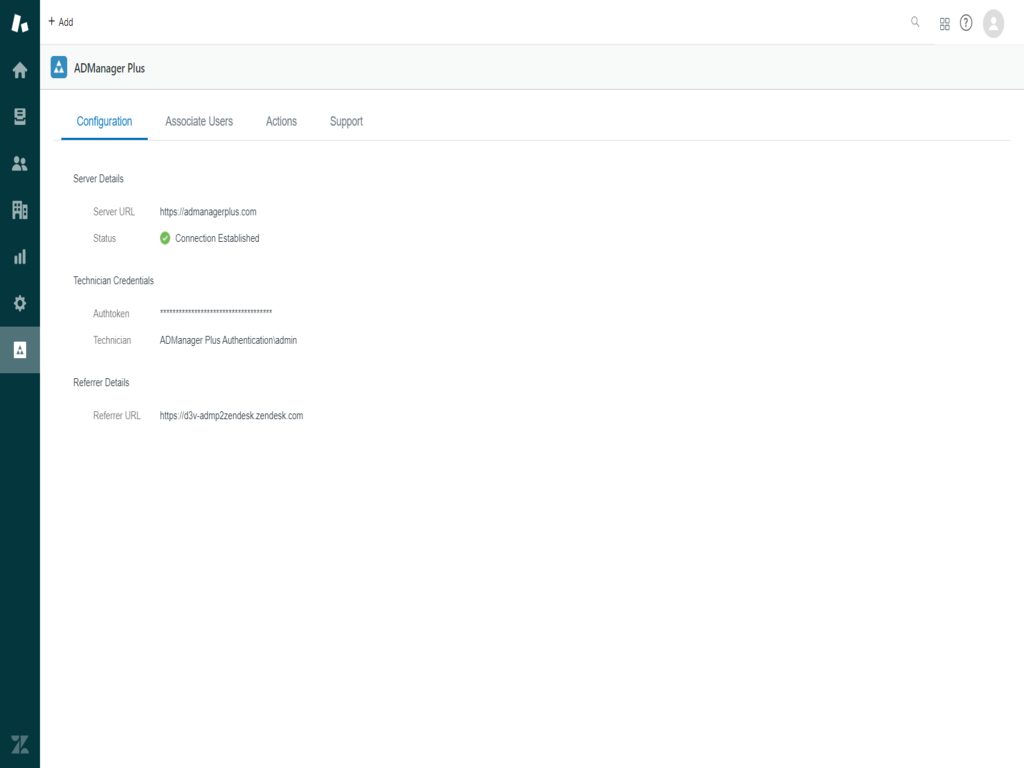Select the Settings gear icon
This screenshot has width=1024, height=768.
tap(20, 302)
